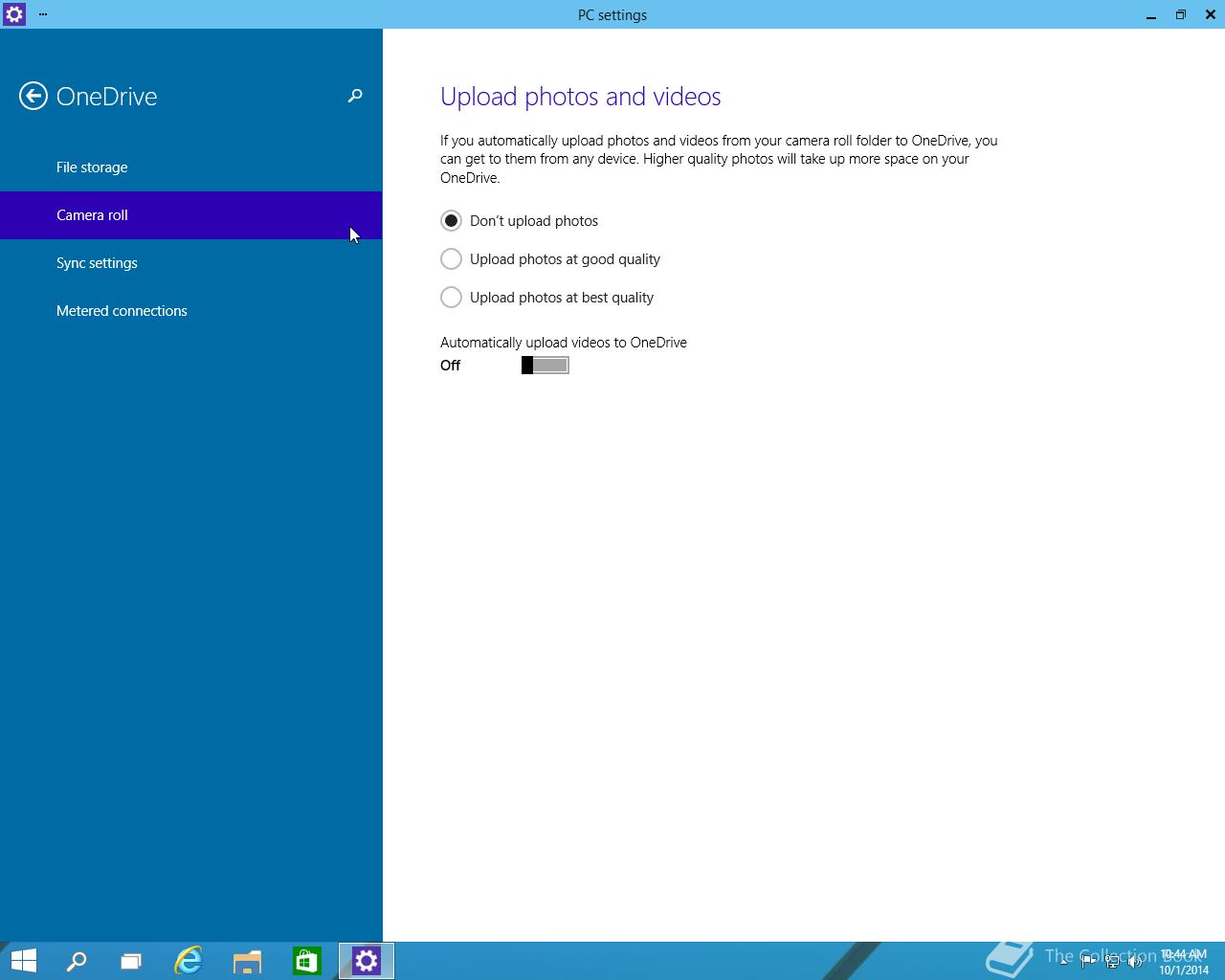Open File Explorer from taskbar
The image size is (1225, 980).
coord(247,961)
